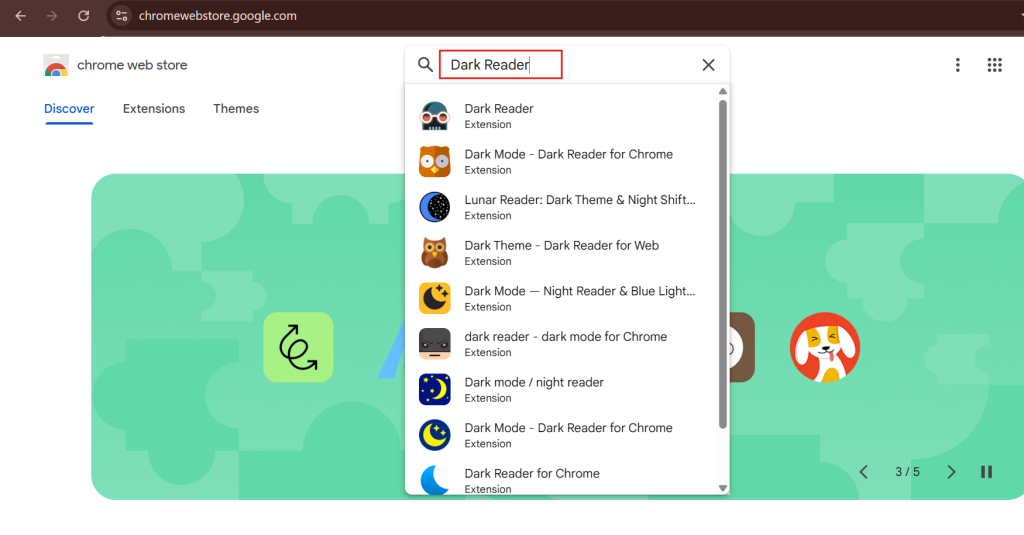Select first Dark Reader suggestion text
The image size is (1024, 535).
click(x=499, y=108)
